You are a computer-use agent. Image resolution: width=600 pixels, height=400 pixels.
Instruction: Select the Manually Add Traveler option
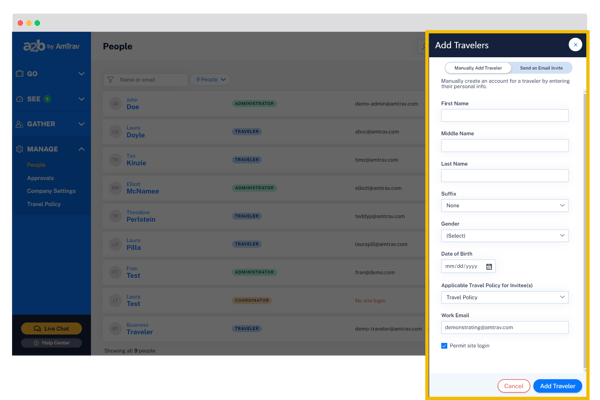478,67
